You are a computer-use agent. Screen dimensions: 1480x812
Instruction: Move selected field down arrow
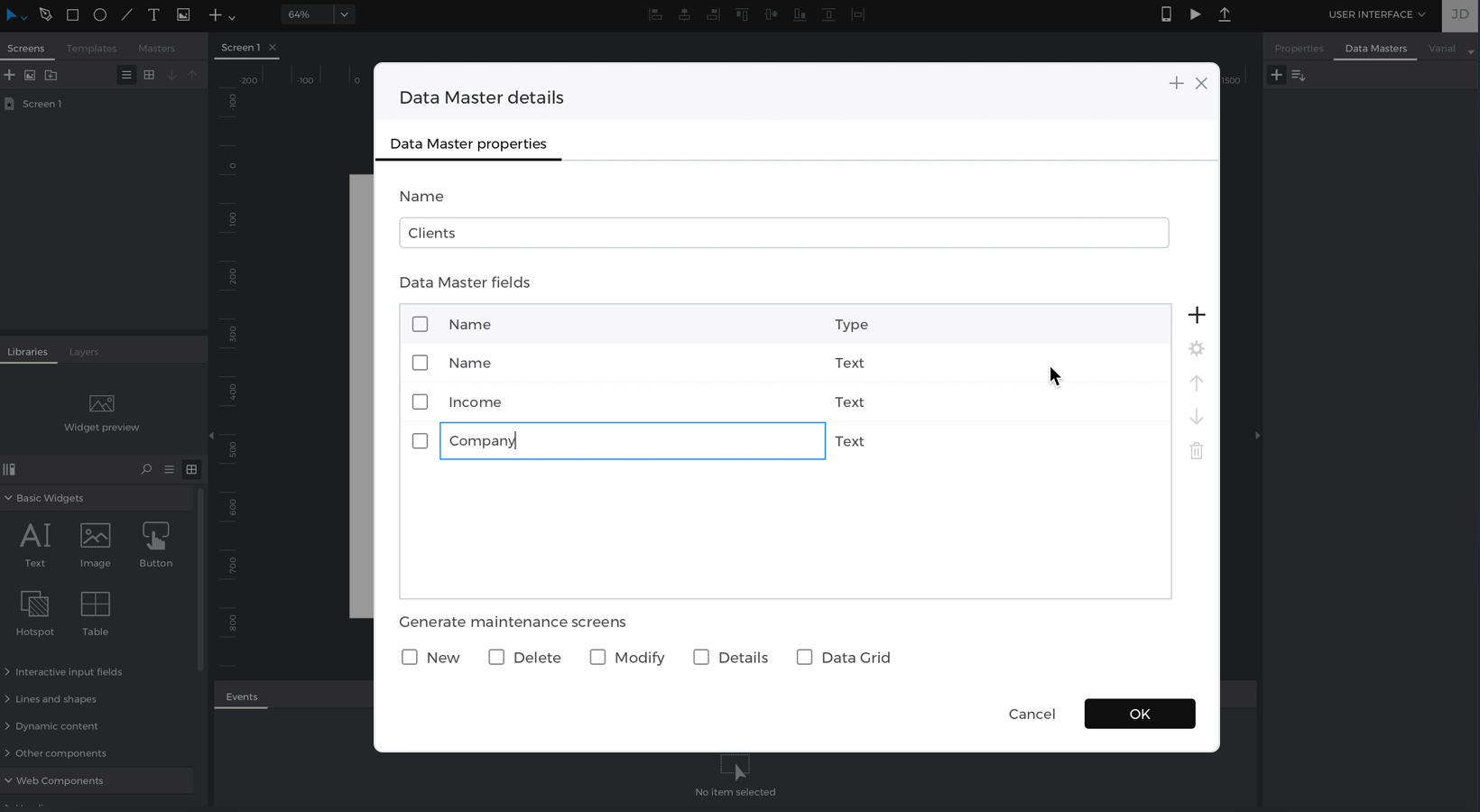(x=1197, y=417)
